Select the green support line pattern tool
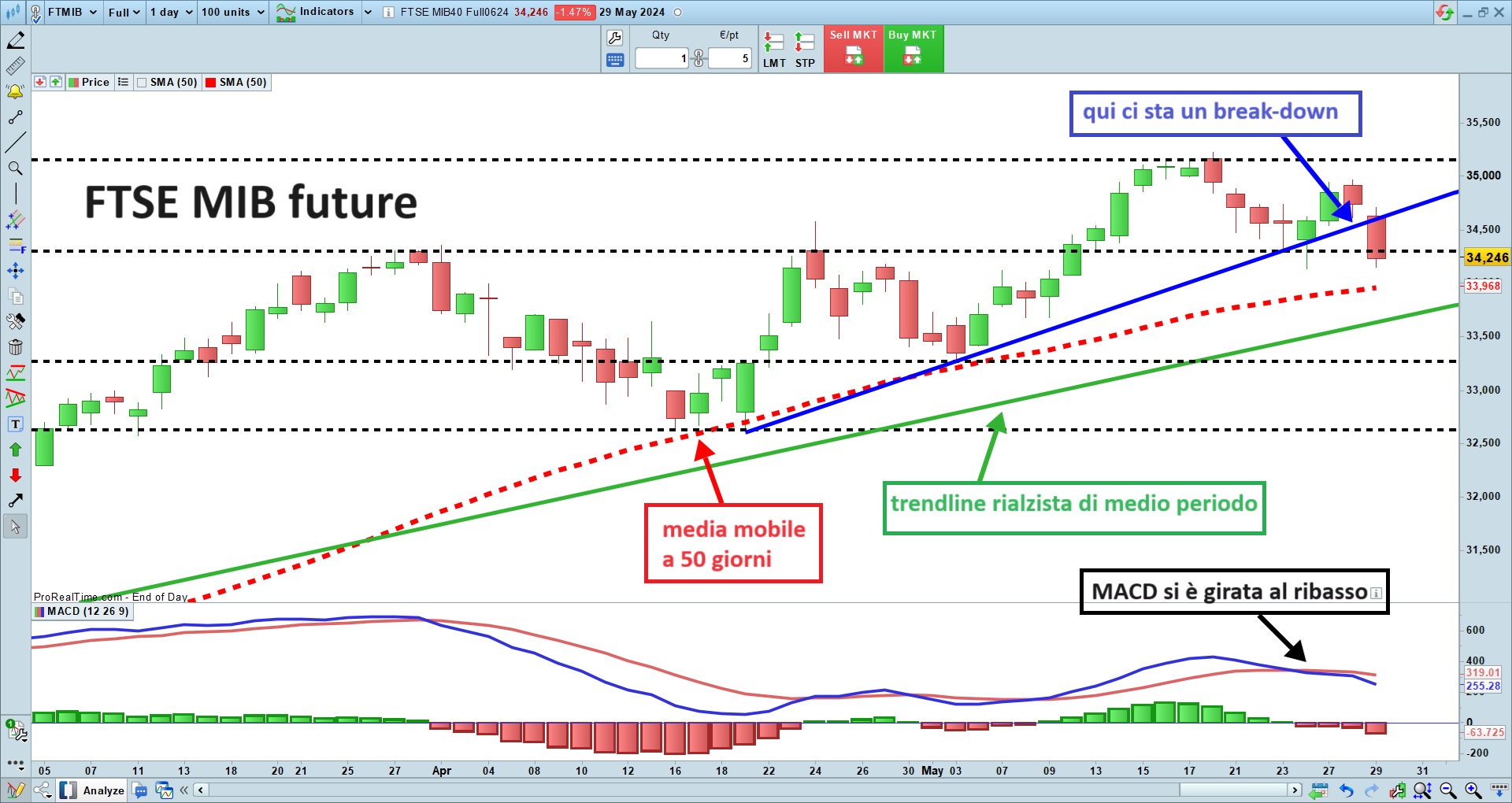 point(15,373)
